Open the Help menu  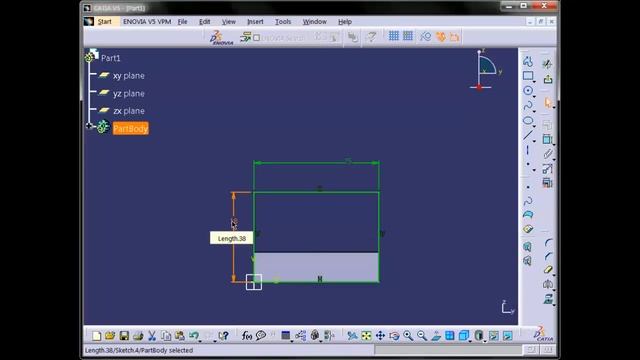(x=344, y=22)
